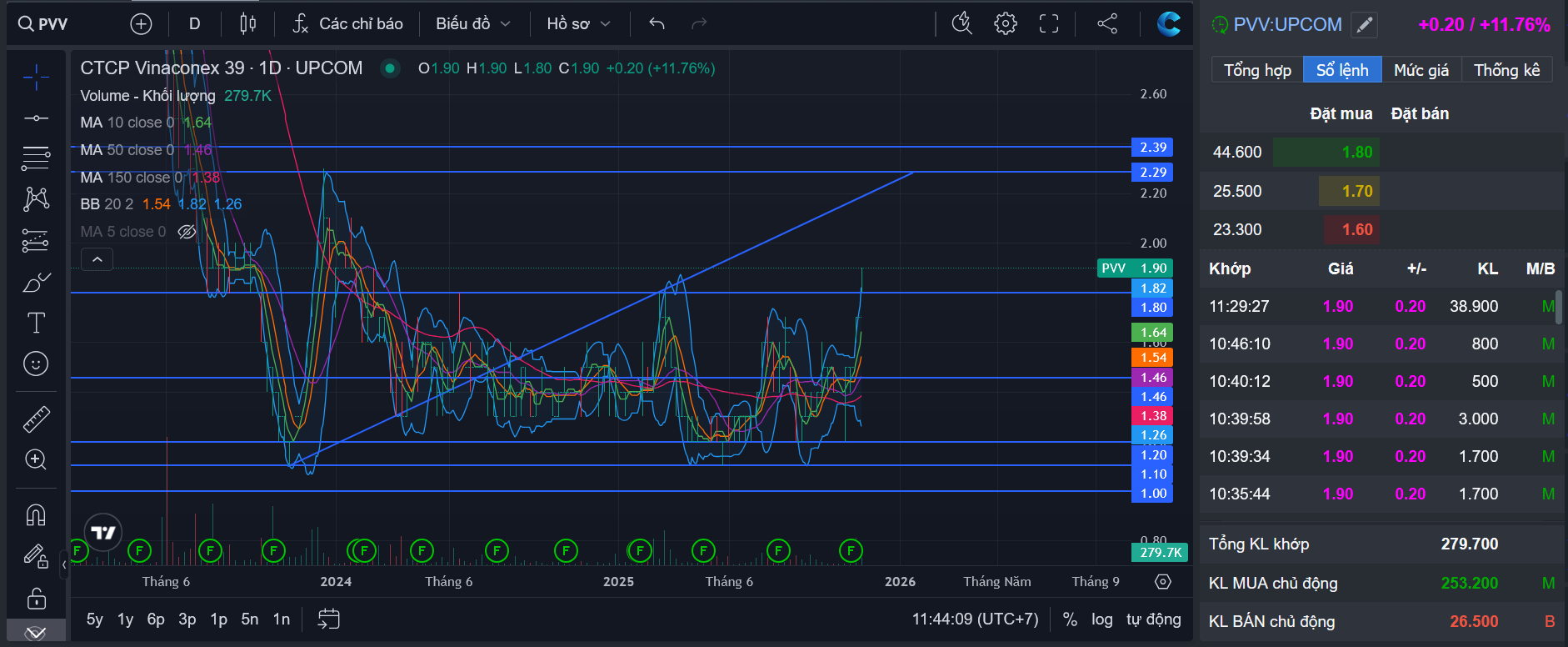
Task: Select the Text annotation tool
Action: [x=36, y=323]
